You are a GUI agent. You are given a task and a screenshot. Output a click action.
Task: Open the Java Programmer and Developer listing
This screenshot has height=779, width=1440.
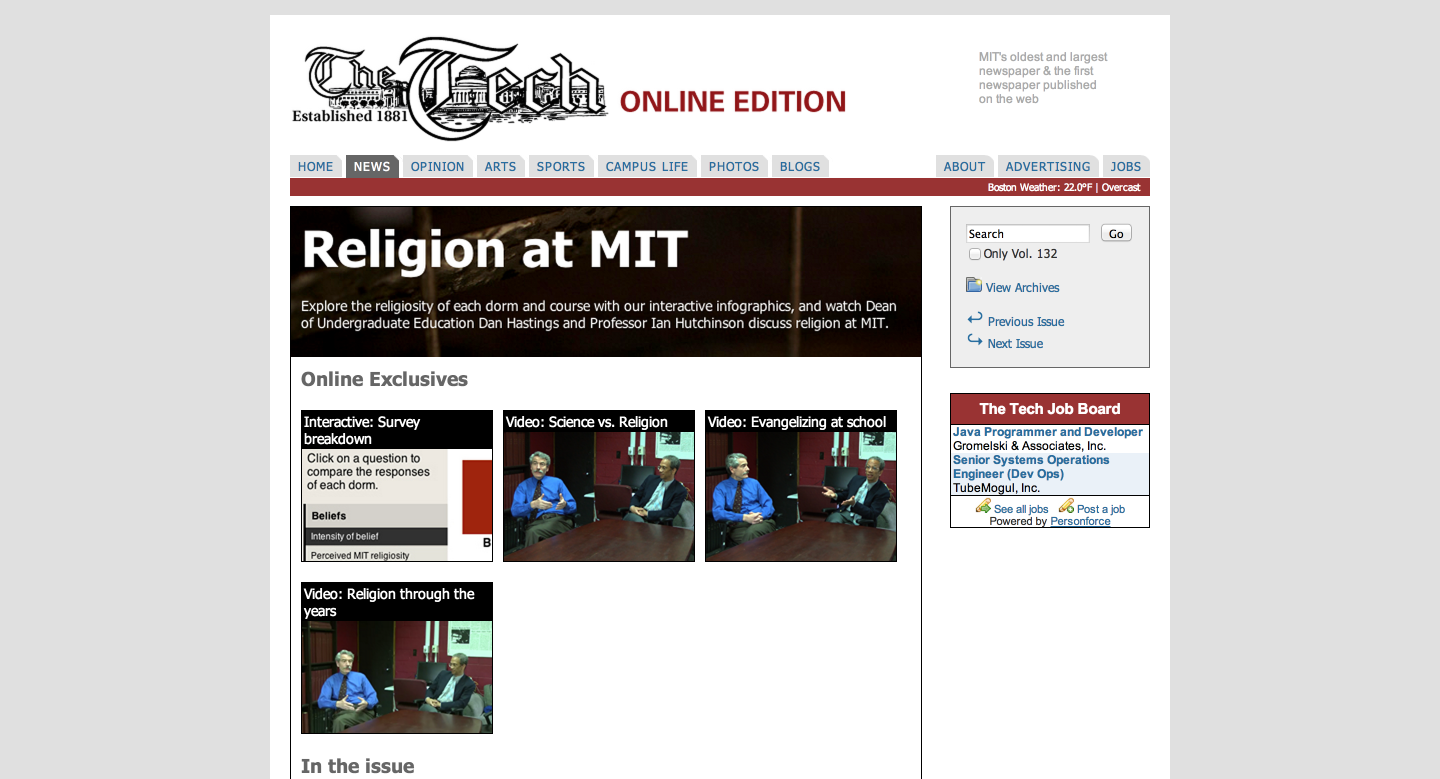pos(1047,432)
